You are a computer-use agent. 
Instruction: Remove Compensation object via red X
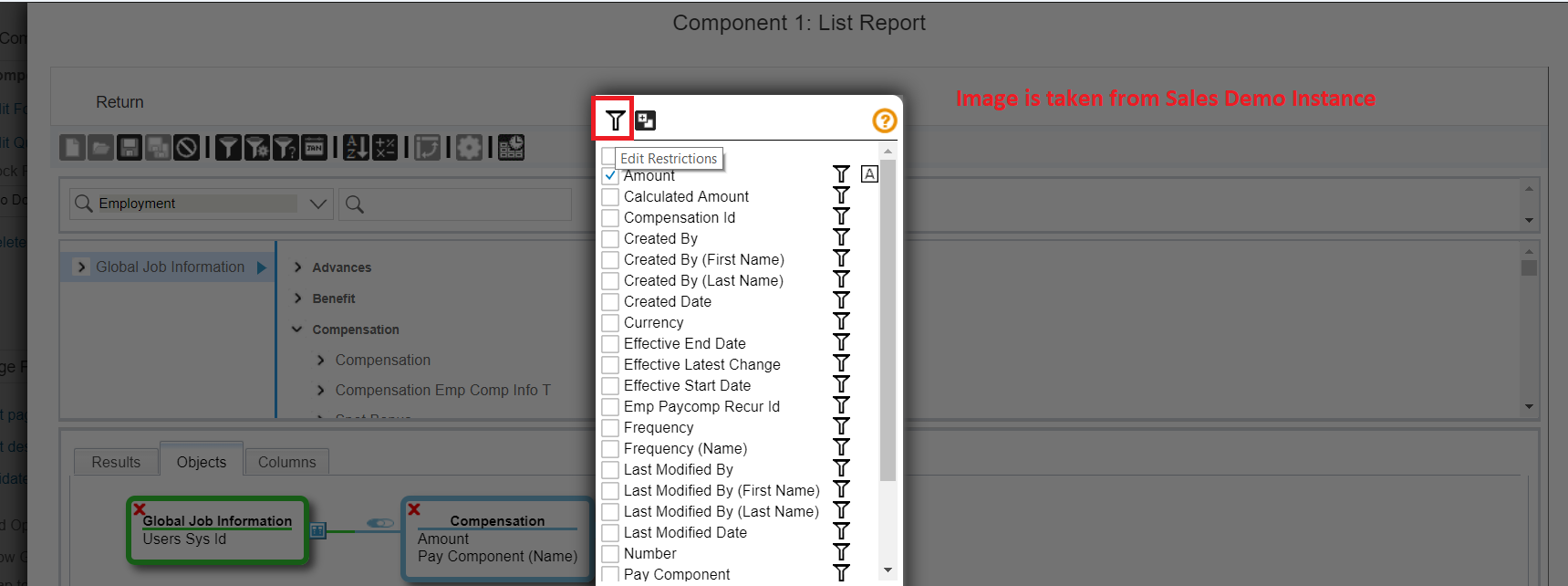414,509
